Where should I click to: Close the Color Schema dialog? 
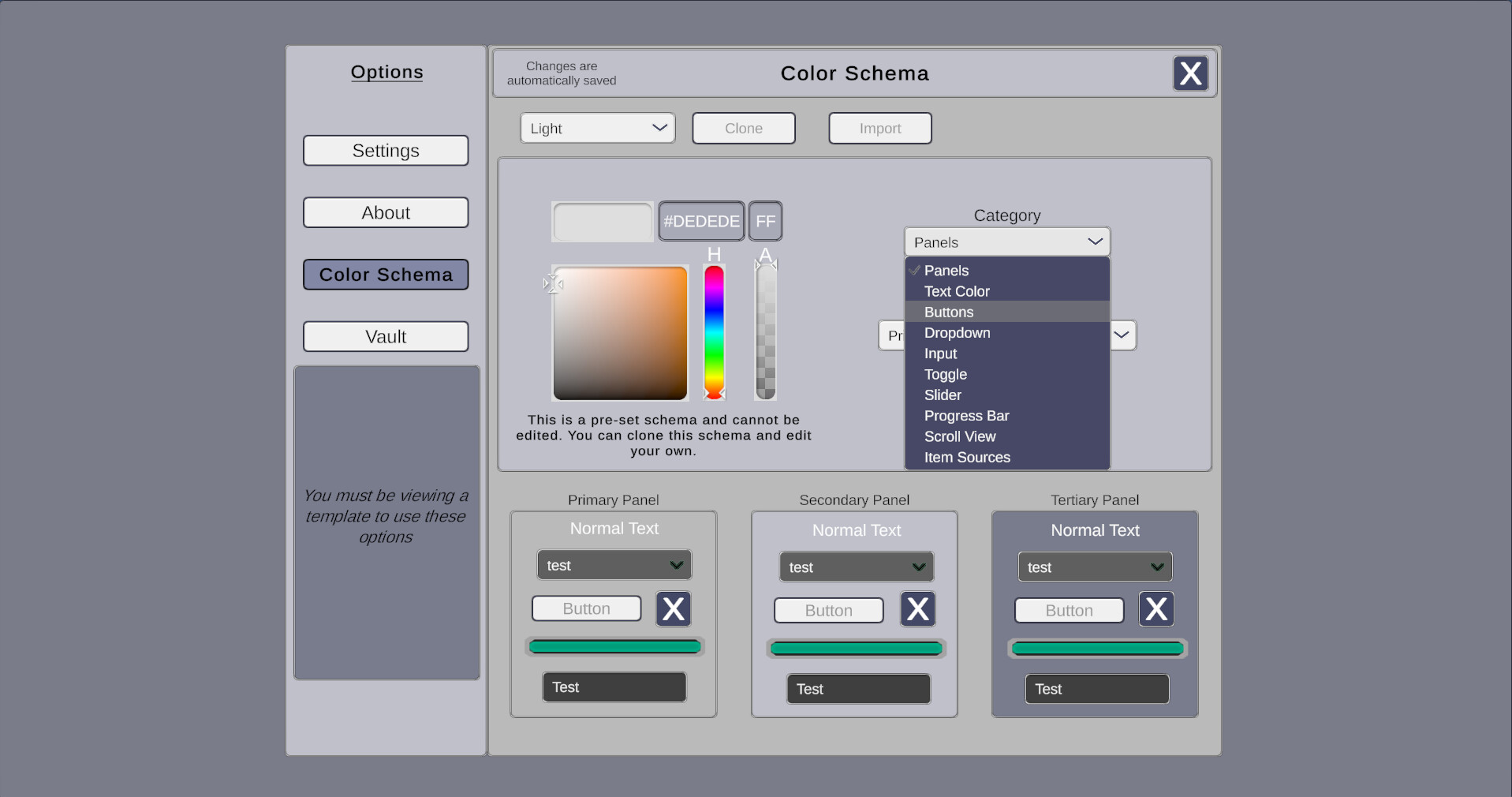coord(1190,73)
